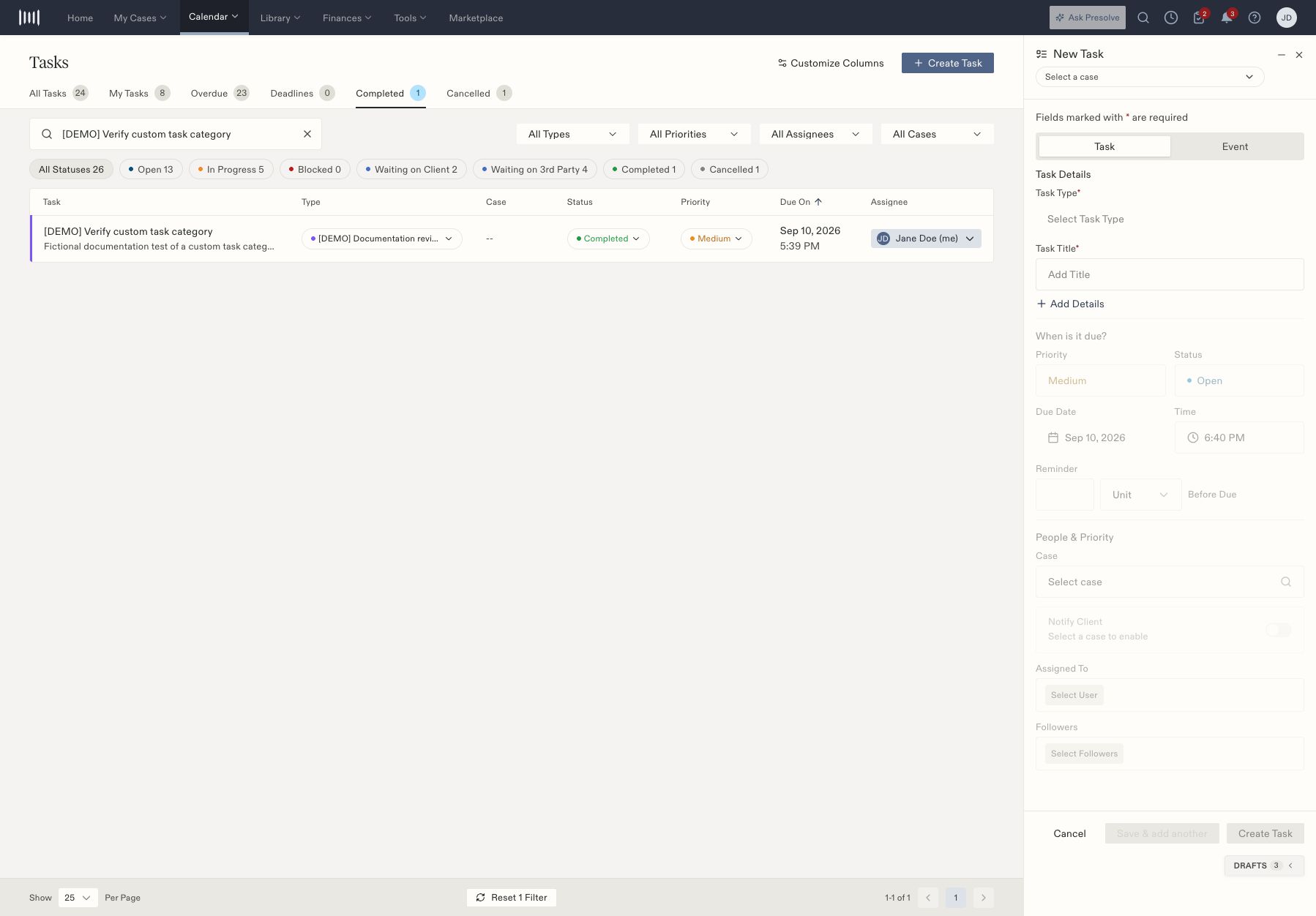Open All Assignees filter dropdown

coord(816,134)
